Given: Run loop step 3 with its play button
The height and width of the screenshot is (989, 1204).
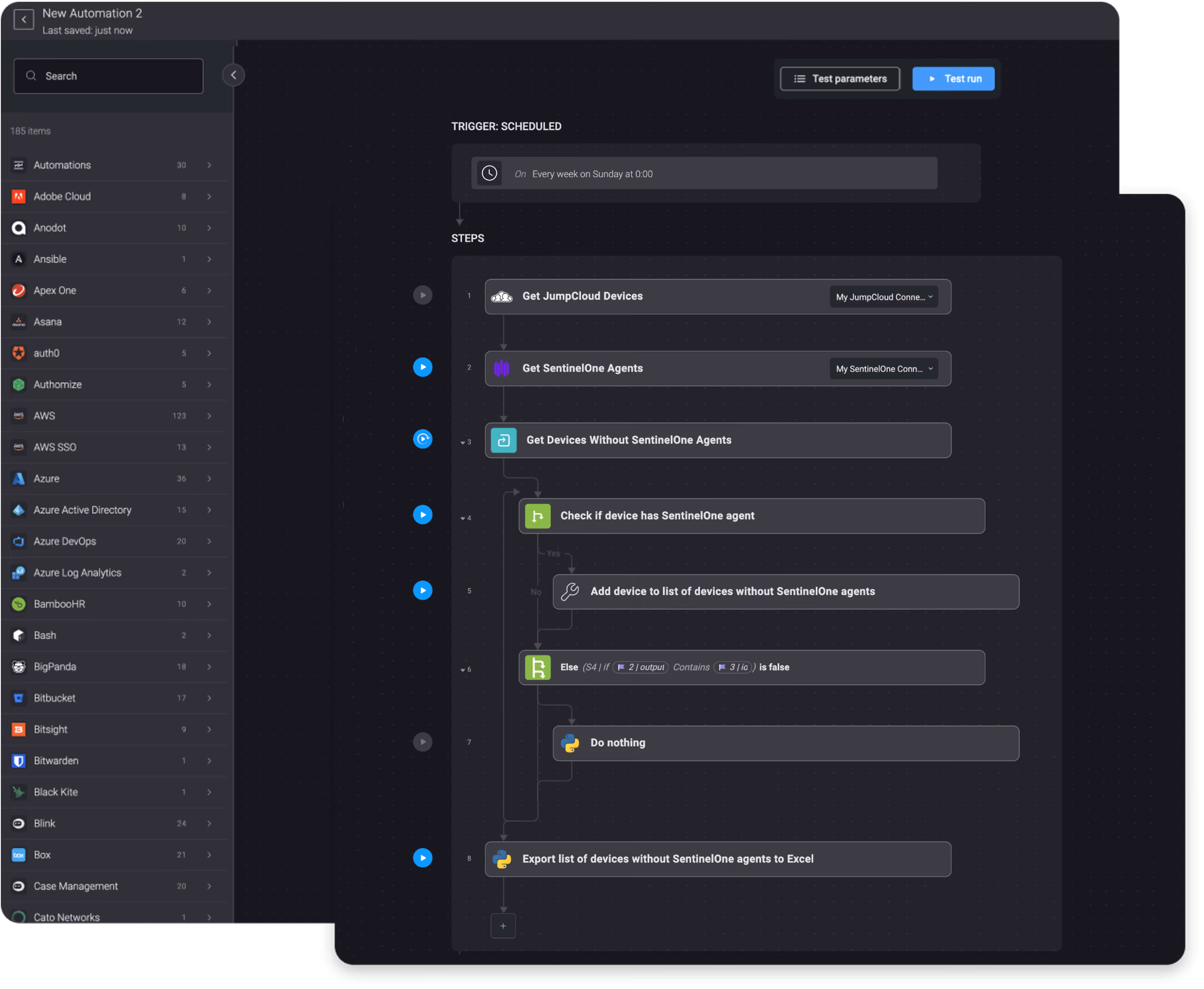Looking at the screenshot, I should click(423, 440).
